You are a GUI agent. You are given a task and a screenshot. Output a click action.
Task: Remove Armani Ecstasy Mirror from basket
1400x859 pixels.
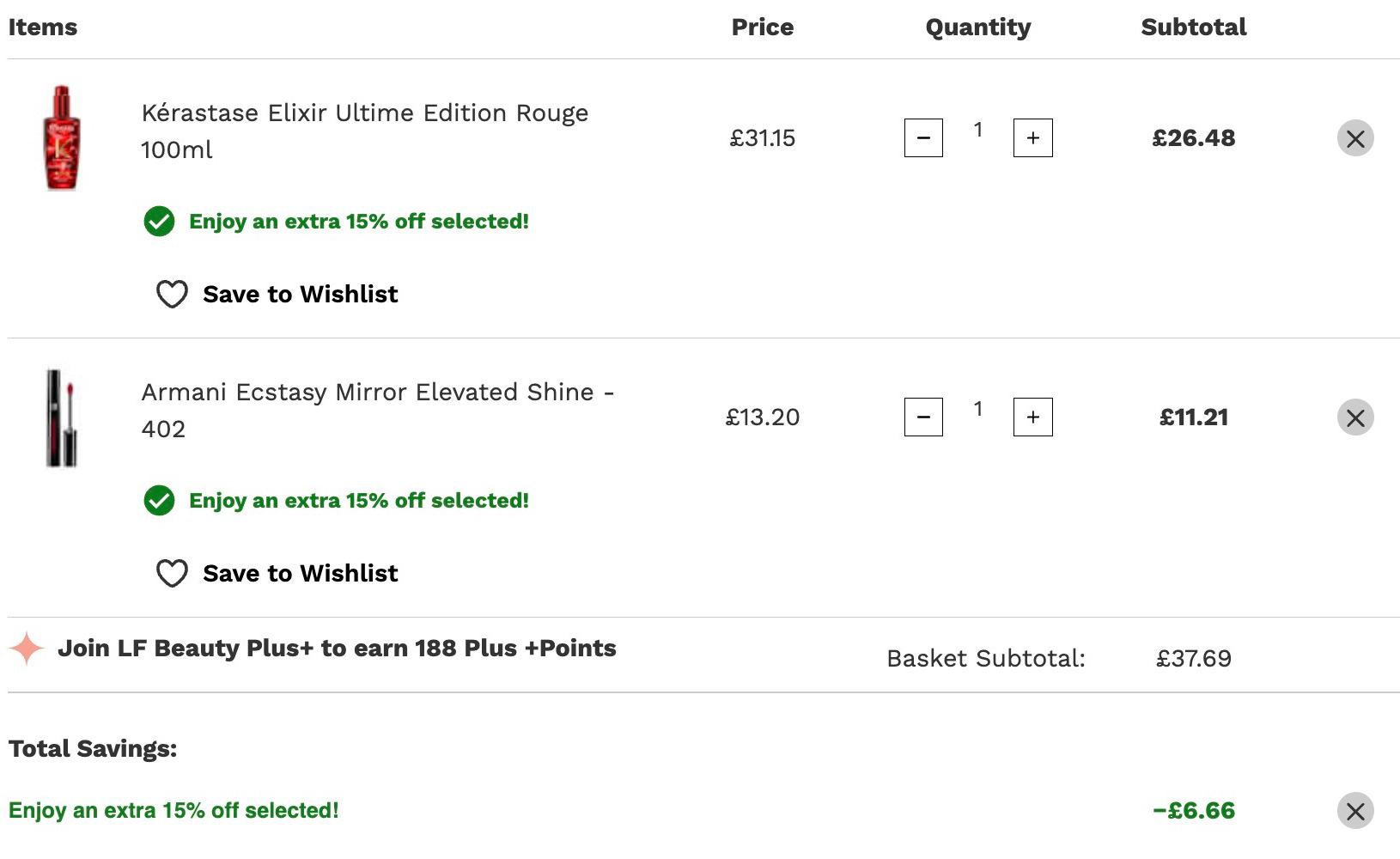1355,417
